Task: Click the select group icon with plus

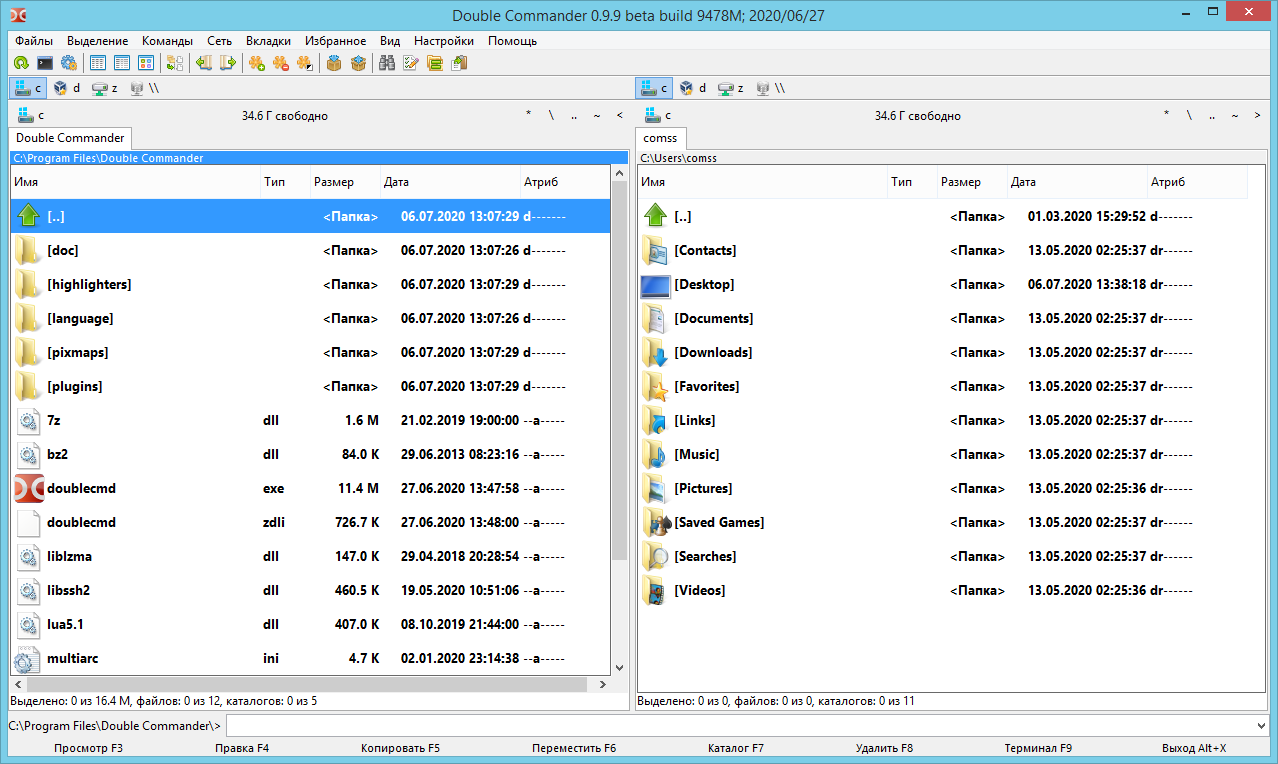Action: [x=257, y=63]
